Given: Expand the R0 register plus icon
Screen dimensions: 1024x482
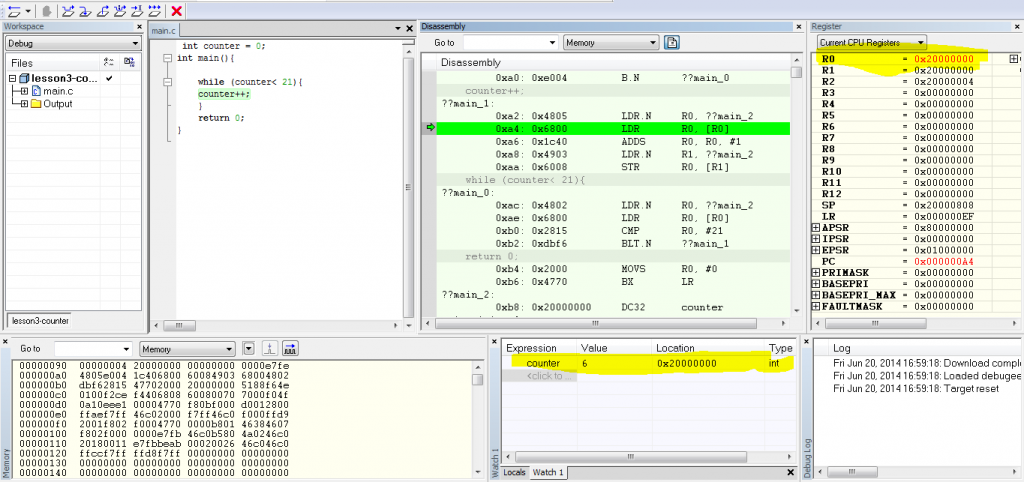Looking at the screenshot, I should point(1013,59).
